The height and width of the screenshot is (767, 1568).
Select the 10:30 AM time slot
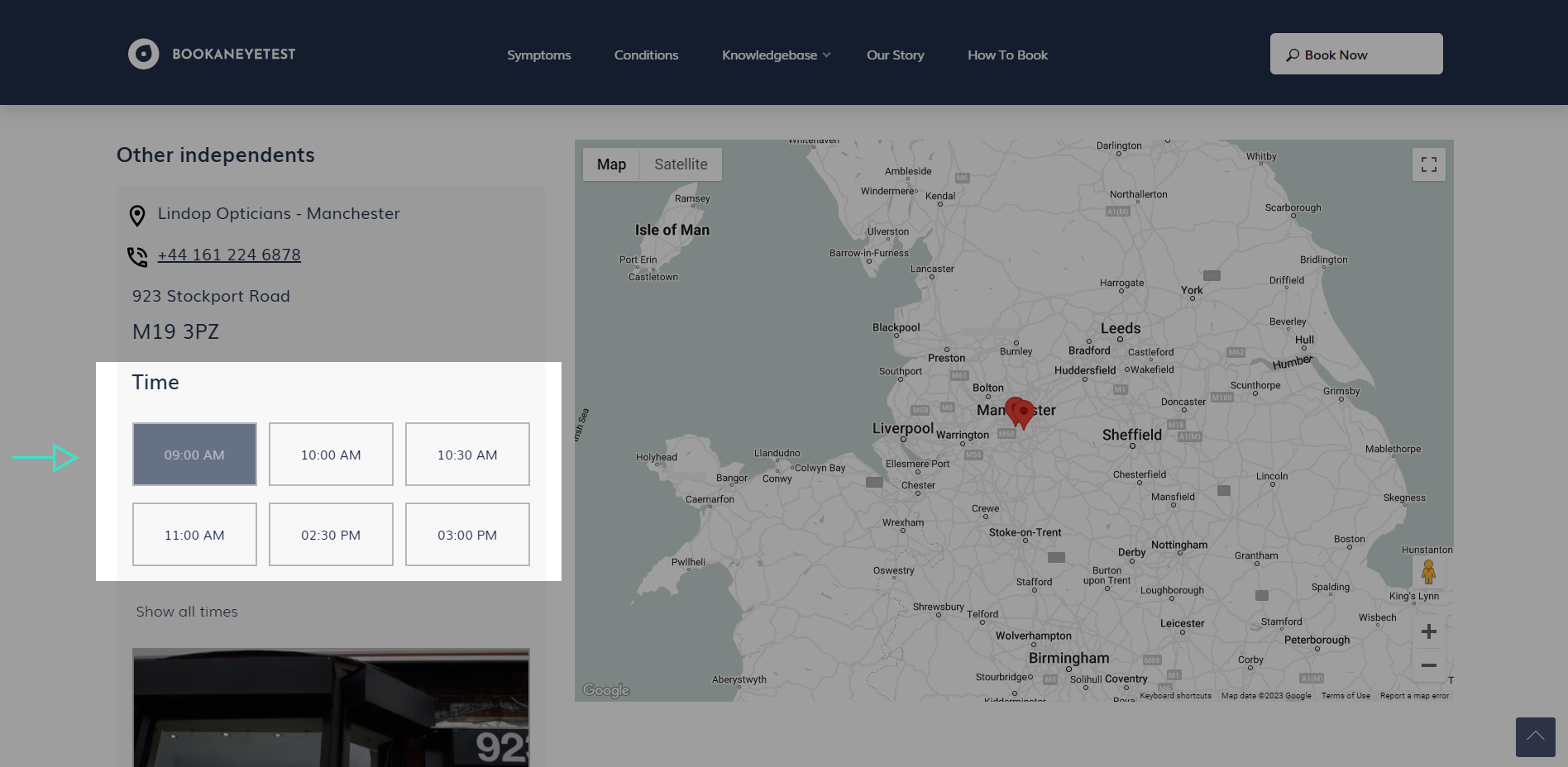pos(467,455)
